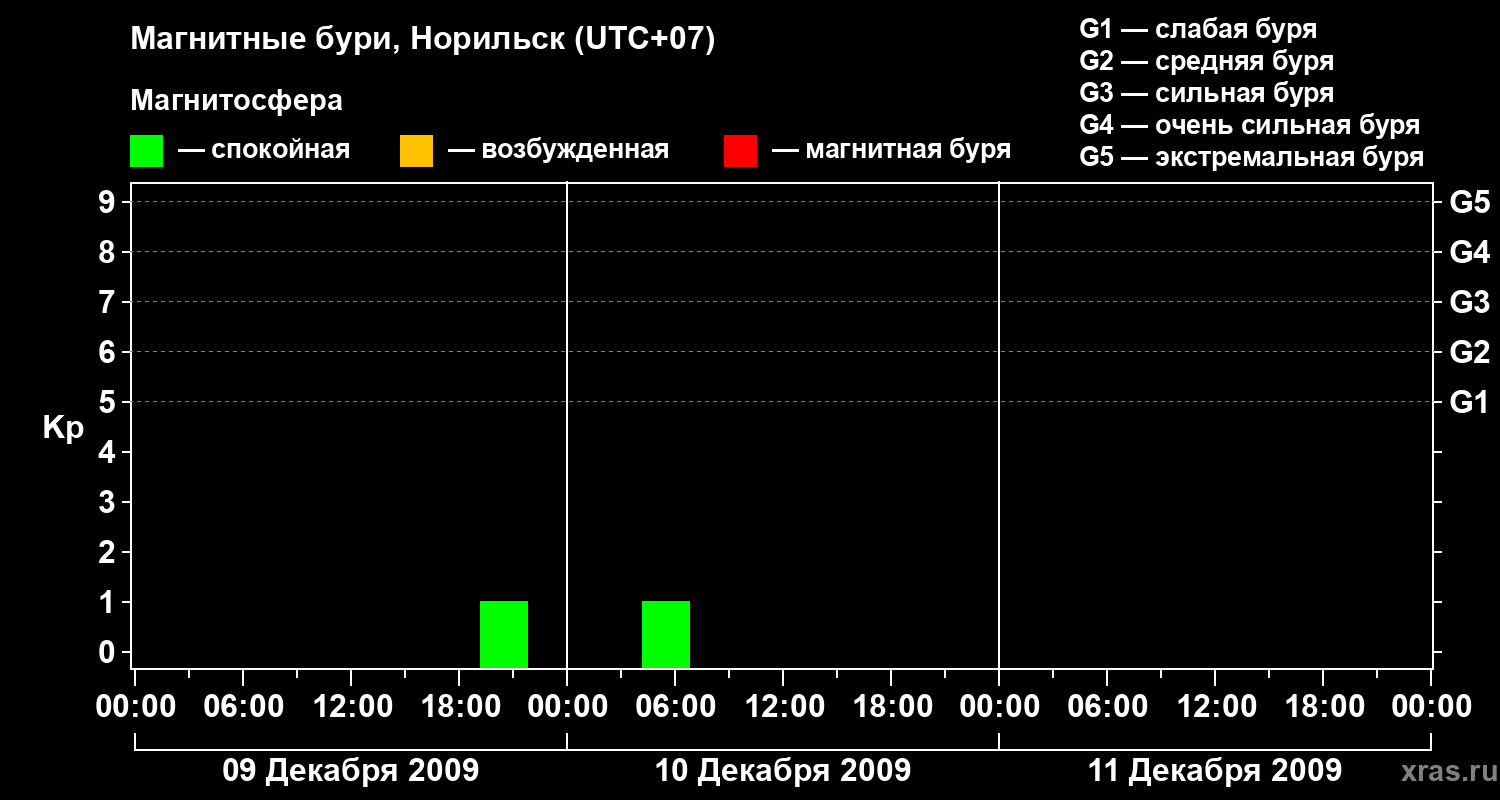Click the '11 Декабря 2009' date label
The height and width of the screenshot is (800, 1500).
(x=1215, y=771)
